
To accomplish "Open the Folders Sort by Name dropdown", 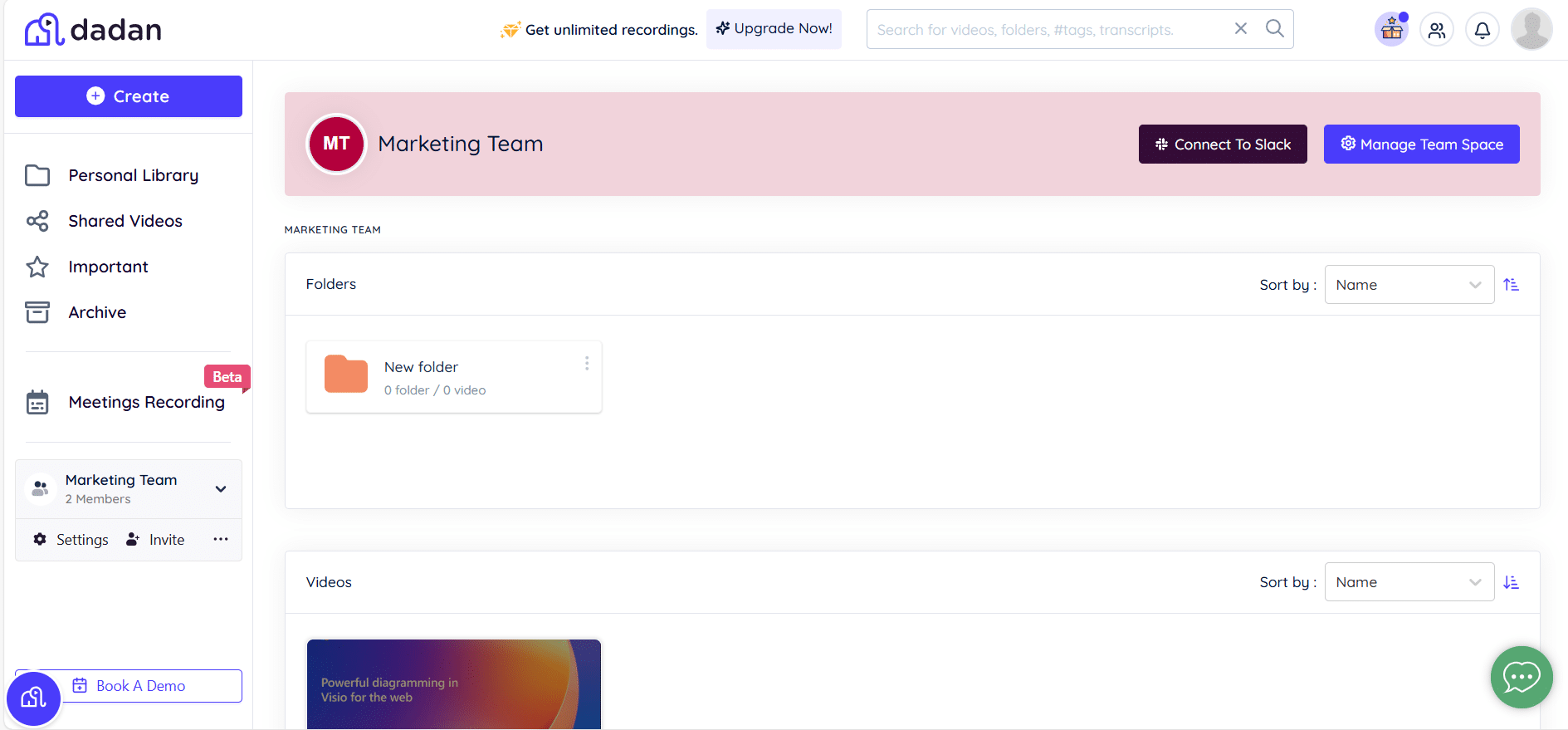I will tap(1409, 285).
